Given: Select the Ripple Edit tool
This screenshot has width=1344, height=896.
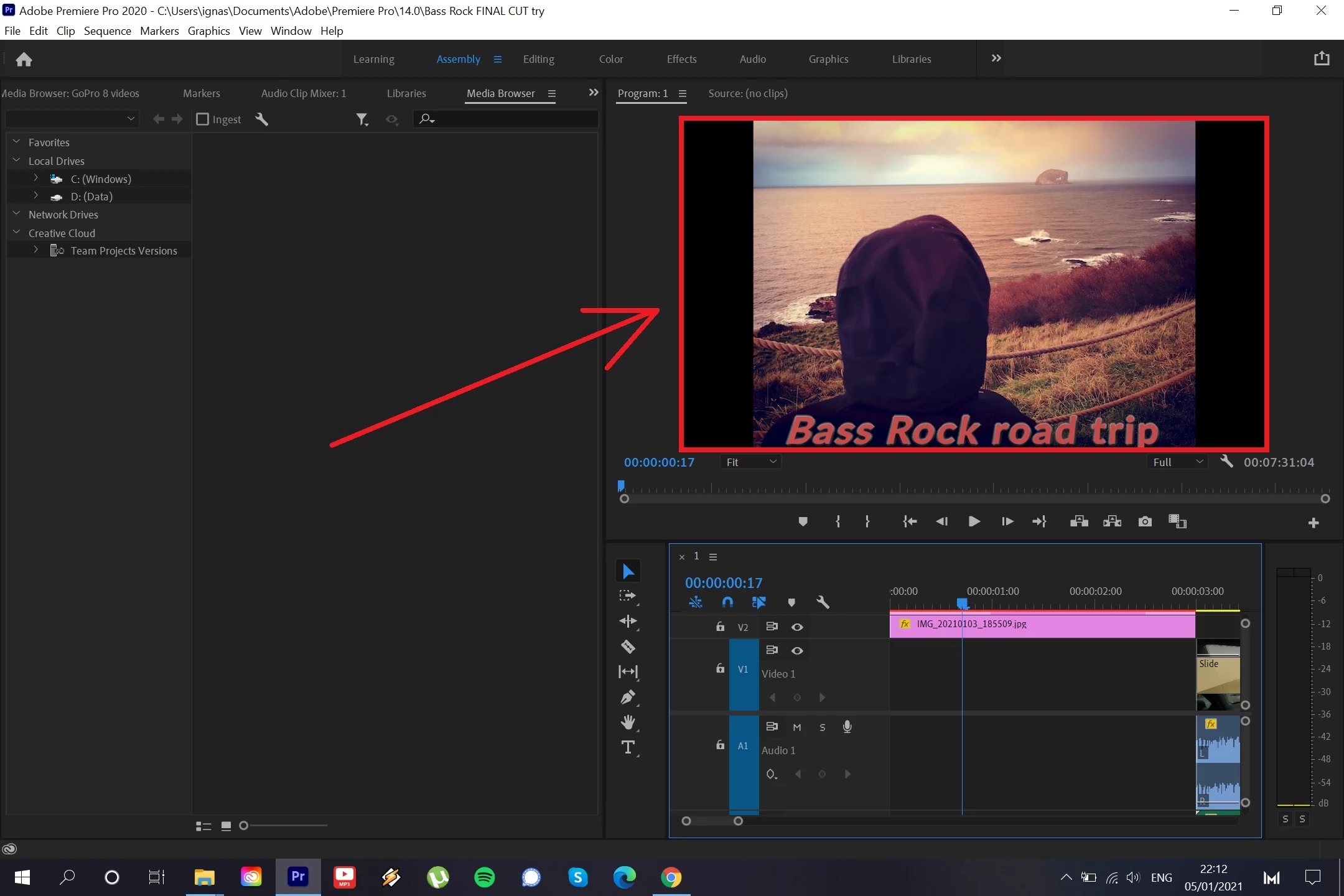Looking at the screenshot, I should point(628,621).
